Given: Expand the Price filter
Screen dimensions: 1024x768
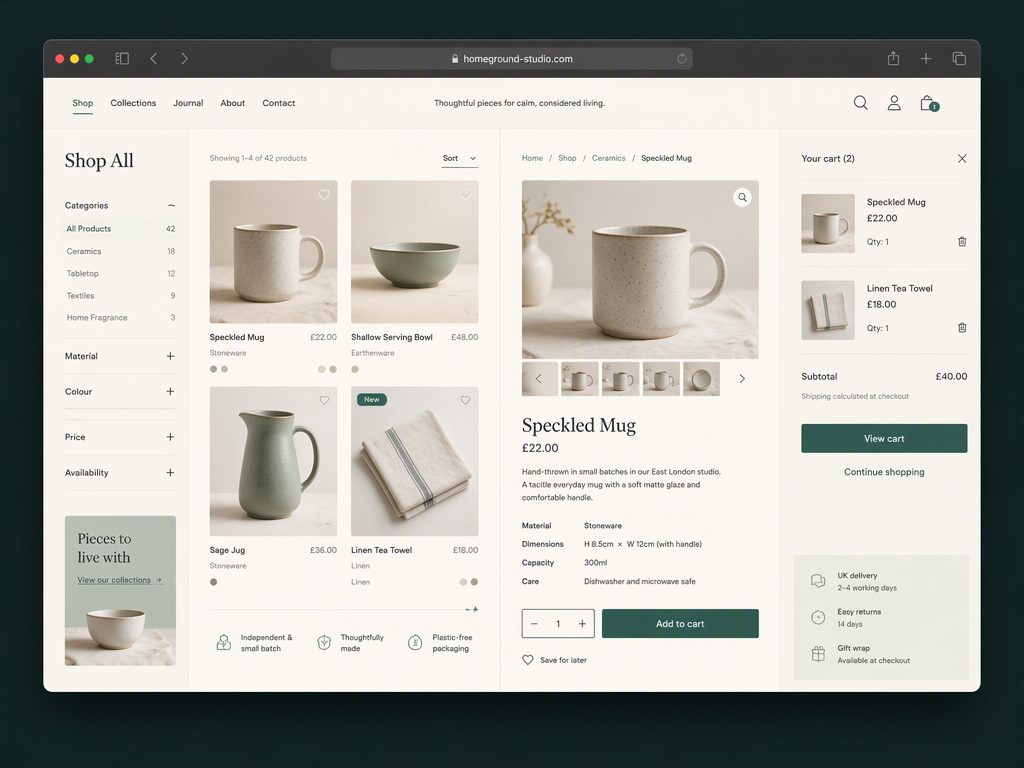Looking at the screenshot, I should point(170,437).
